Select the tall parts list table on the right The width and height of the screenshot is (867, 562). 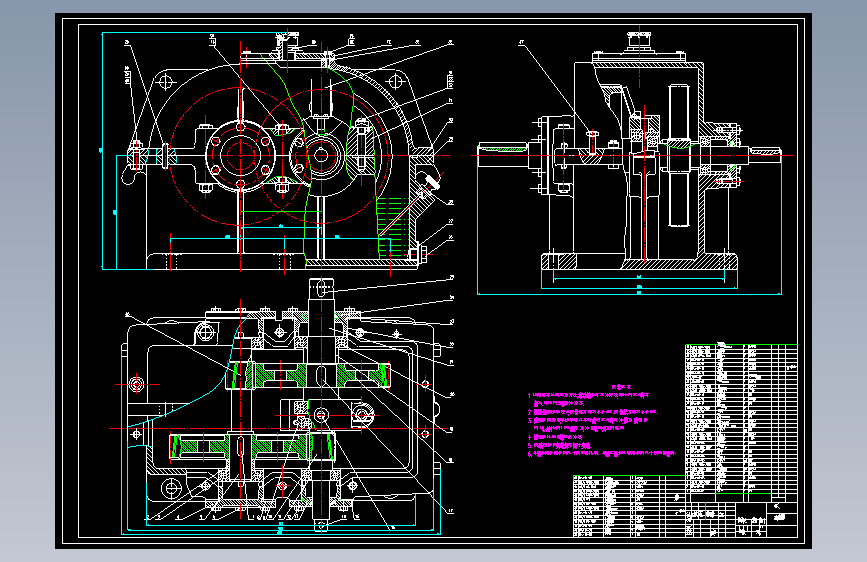point(741,419)
